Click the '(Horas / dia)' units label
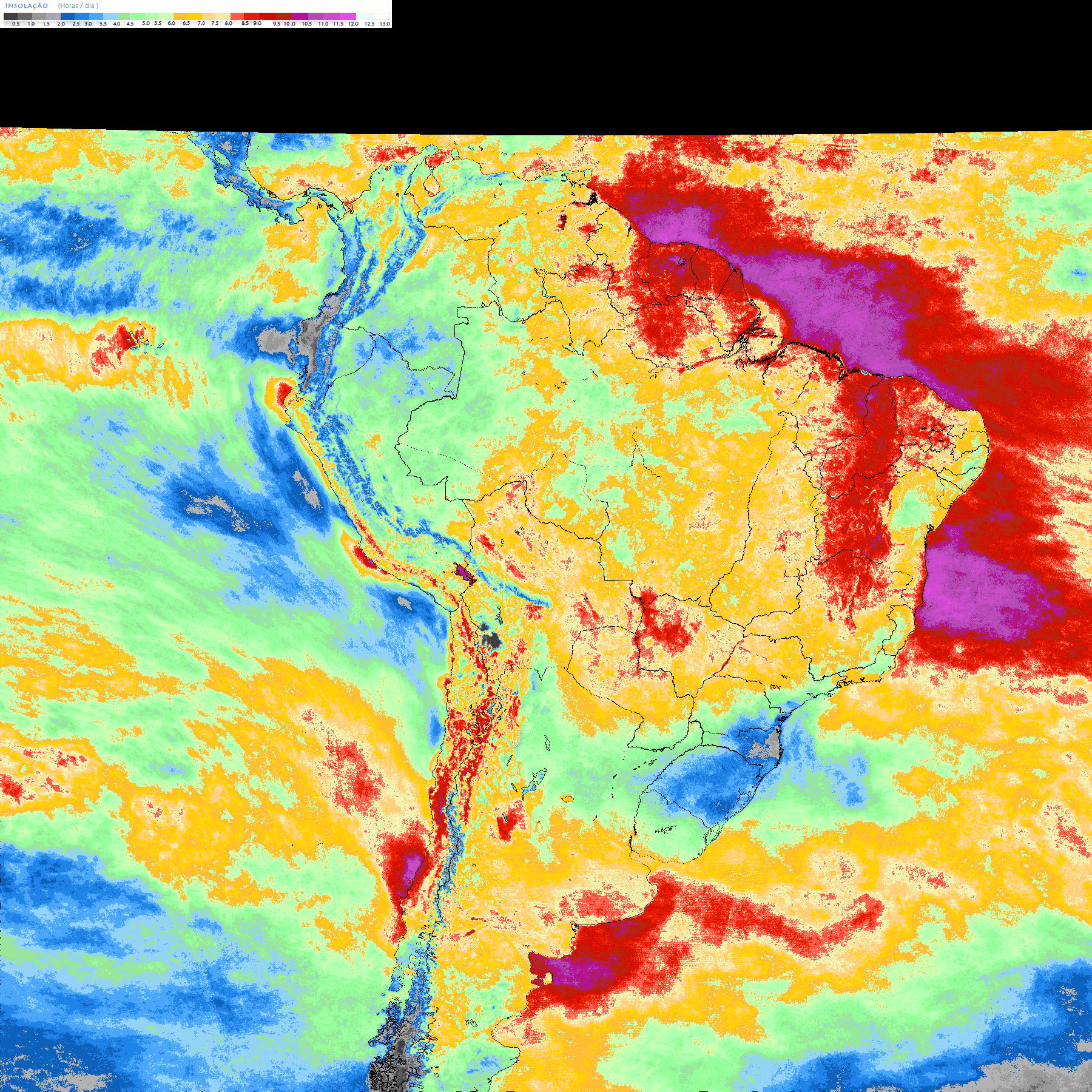Image resolution: width=1092 pixels, height=1092 pixels. tap(78, 6)
